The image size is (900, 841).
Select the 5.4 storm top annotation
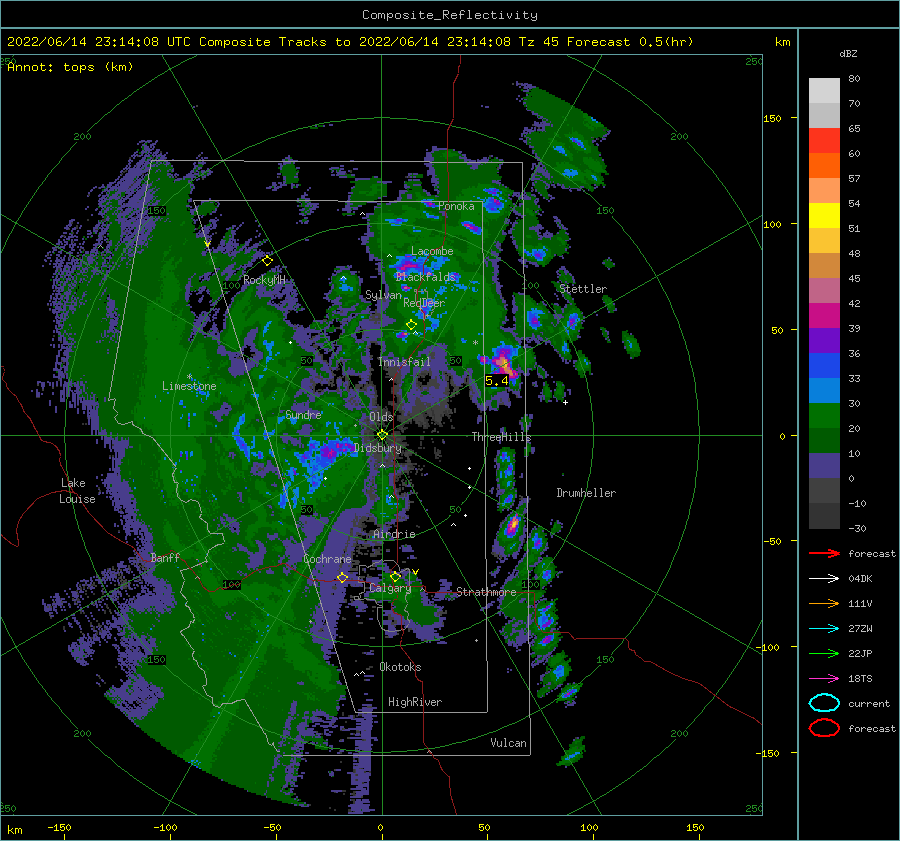(496, 381)
